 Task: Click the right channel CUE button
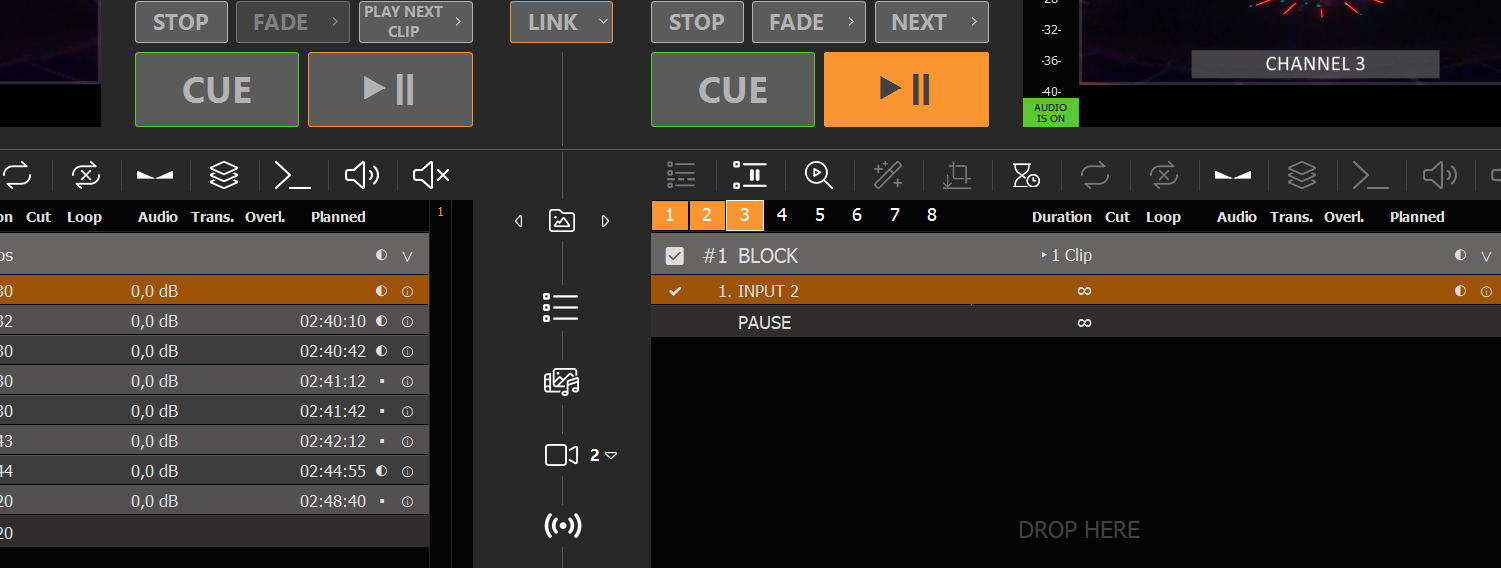coord(733,90)
